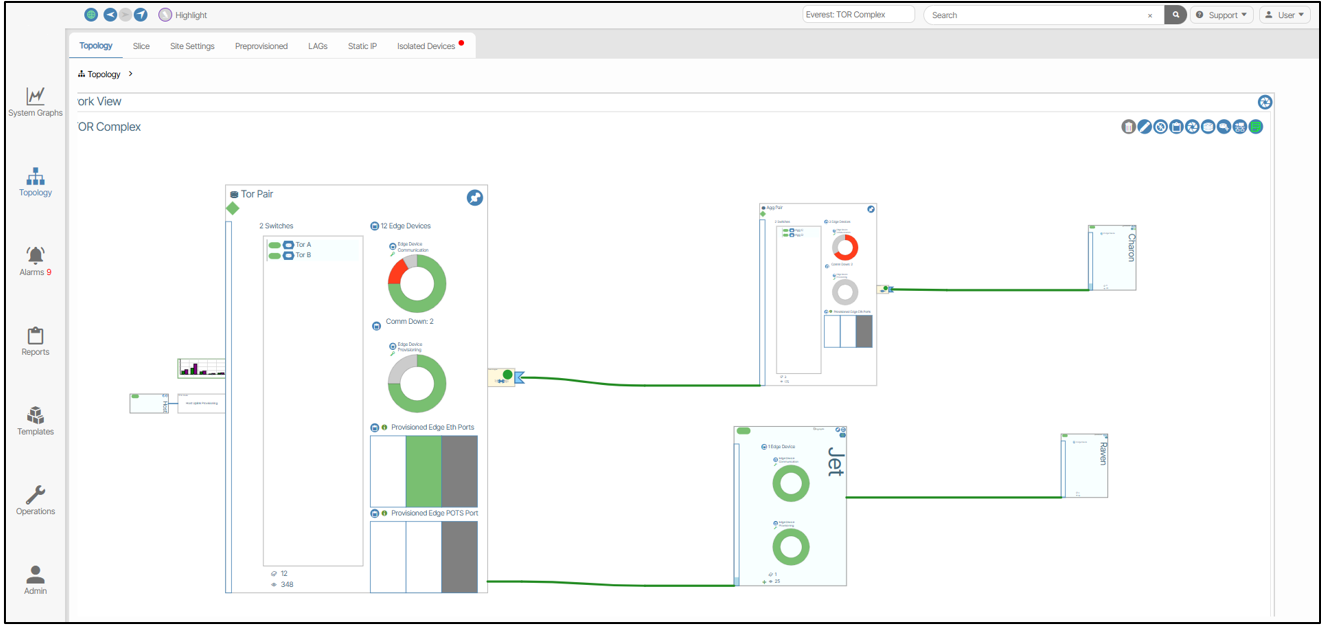Switch to the Site Settings tab
The height and width of the screenshot is (625, 1321).
pyautogui.click(x=192, y=46)
